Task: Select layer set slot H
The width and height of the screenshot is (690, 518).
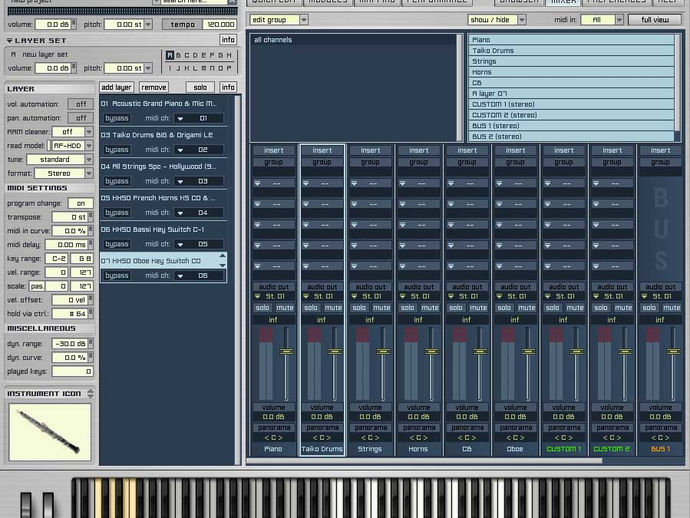Action: pos(229,55)
